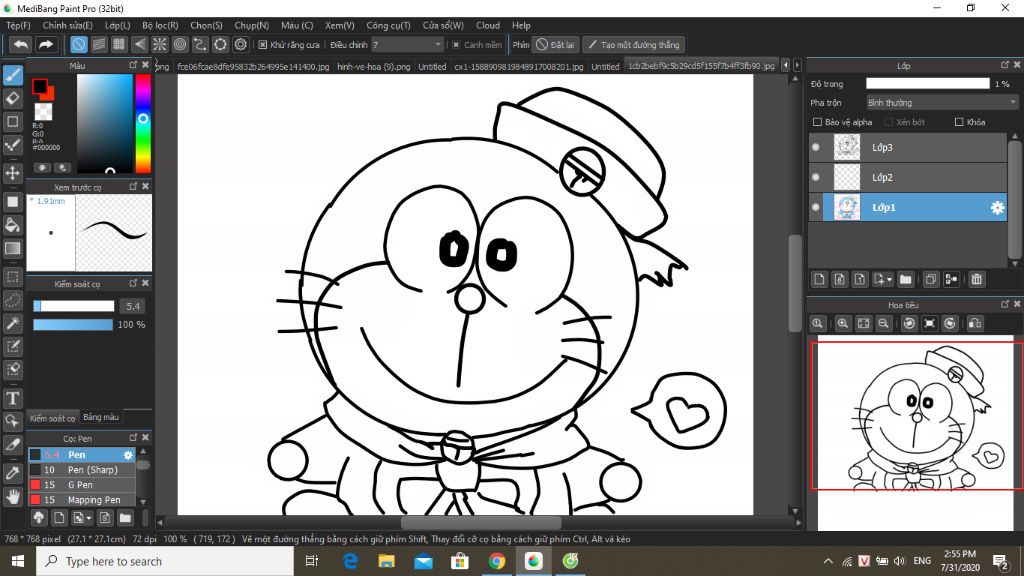Delete layer with trash icon
Screen dimensions: 1024x576
[976, 280]
